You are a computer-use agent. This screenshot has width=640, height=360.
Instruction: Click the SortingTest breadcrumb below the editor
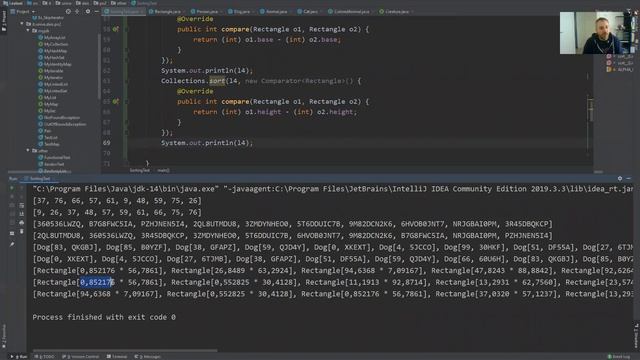(140, 170)
